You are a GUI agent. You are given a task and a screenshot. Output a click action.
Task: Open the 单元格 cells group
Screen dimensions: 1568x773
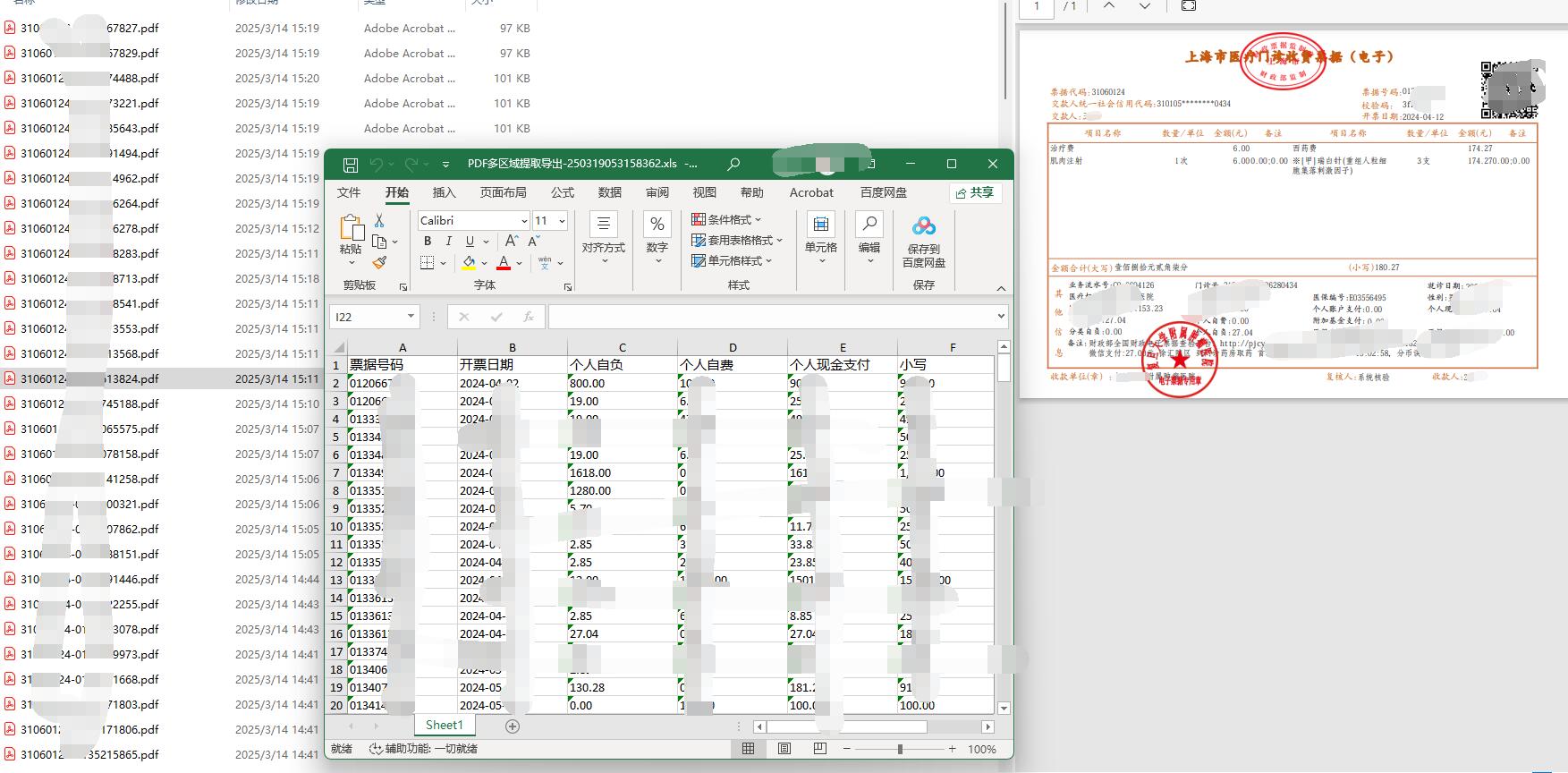tap(820, 238)
